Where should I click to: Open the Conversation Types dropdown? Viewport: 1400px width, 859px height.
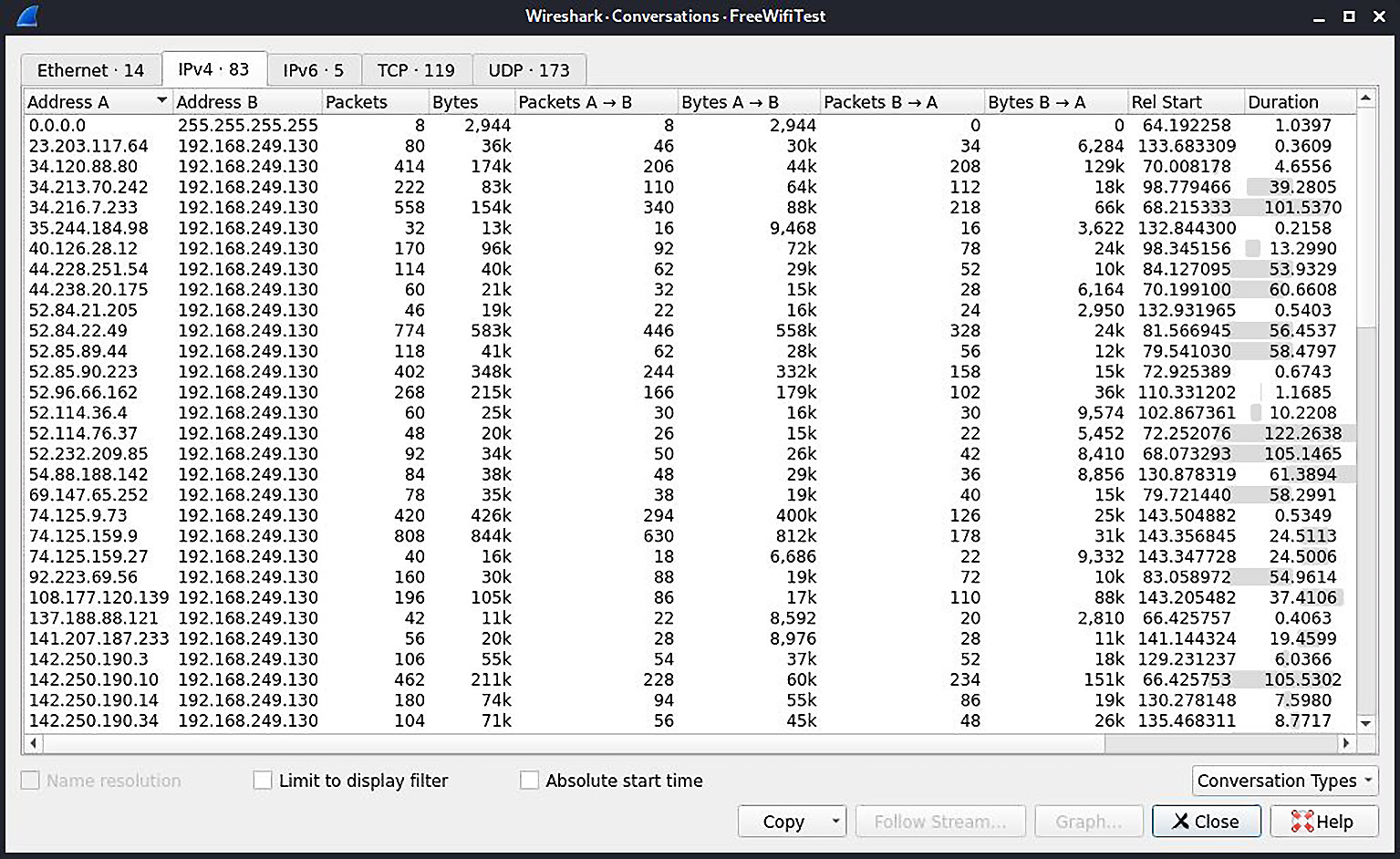point(1284,781)
